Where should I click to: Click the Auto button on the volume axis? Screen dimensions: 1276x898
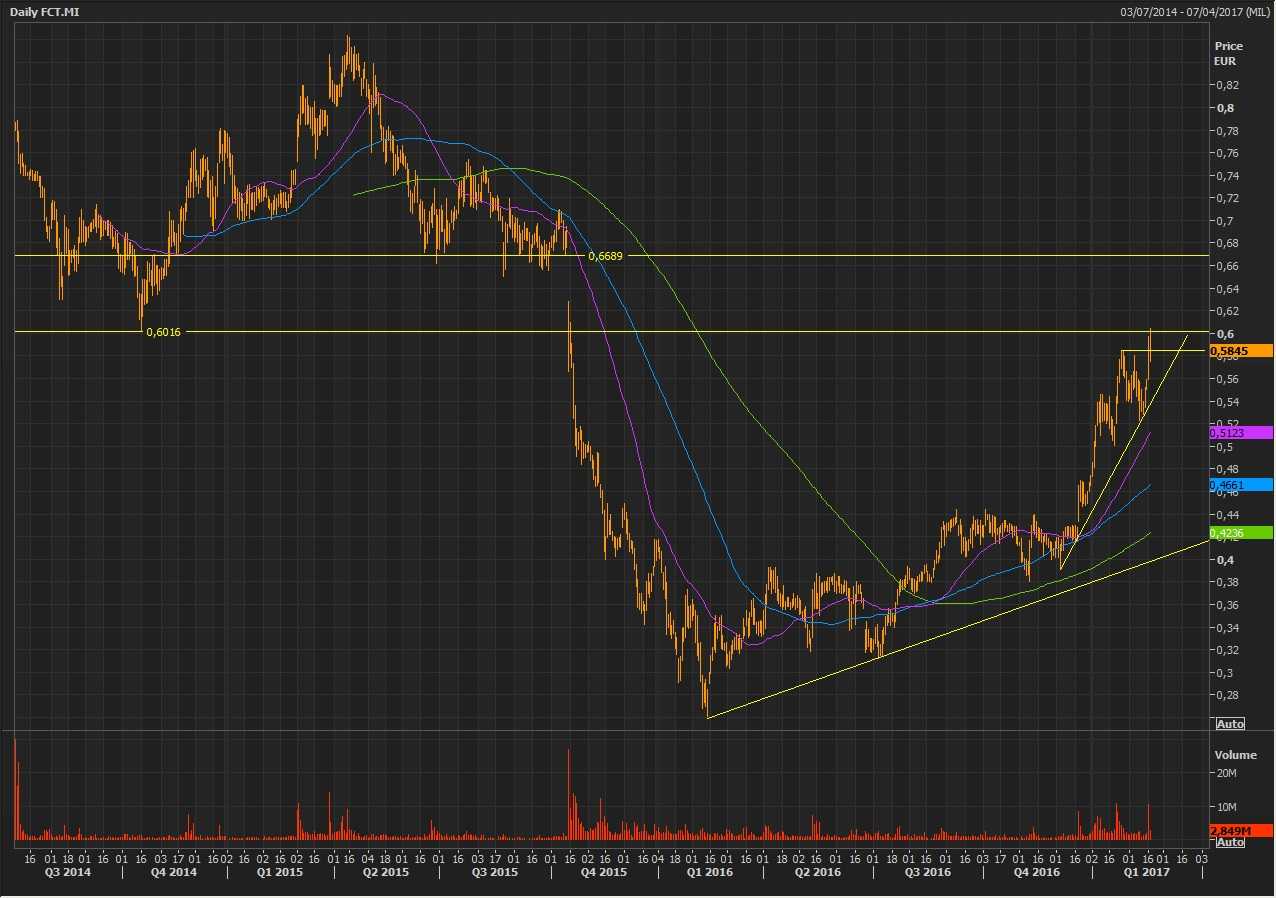coord(1230,842)
